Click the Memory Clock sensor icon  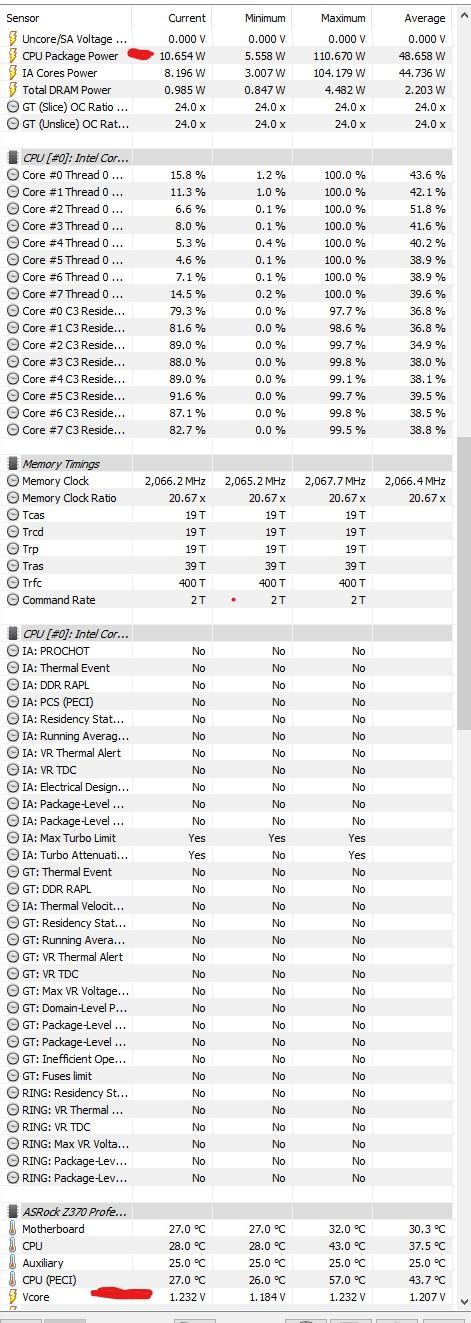coord(12,481)
